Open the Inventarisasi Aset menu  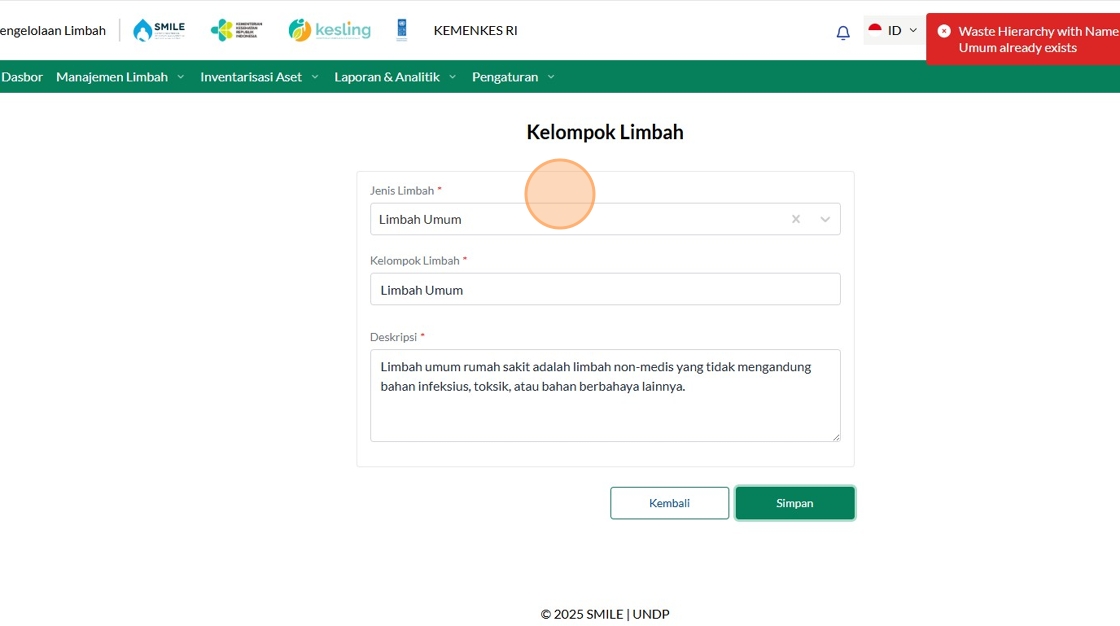click(259, 77)
